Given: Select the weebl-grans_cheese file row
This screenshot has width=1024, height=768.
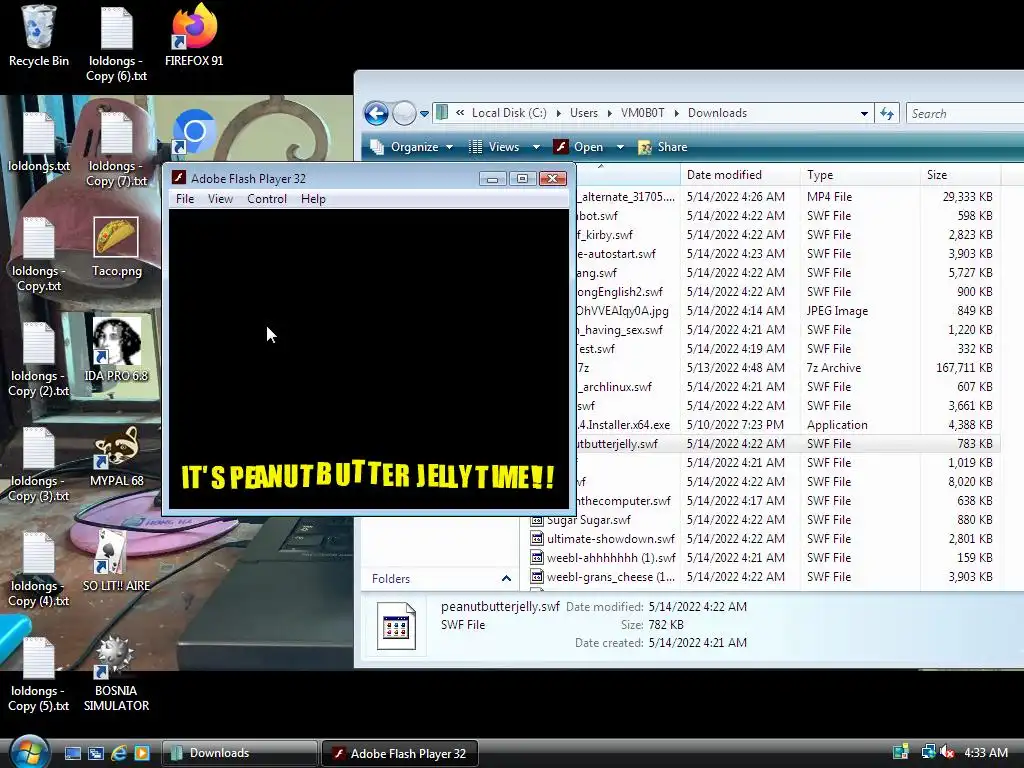Looking at the screenshot, I should [764, 577].
